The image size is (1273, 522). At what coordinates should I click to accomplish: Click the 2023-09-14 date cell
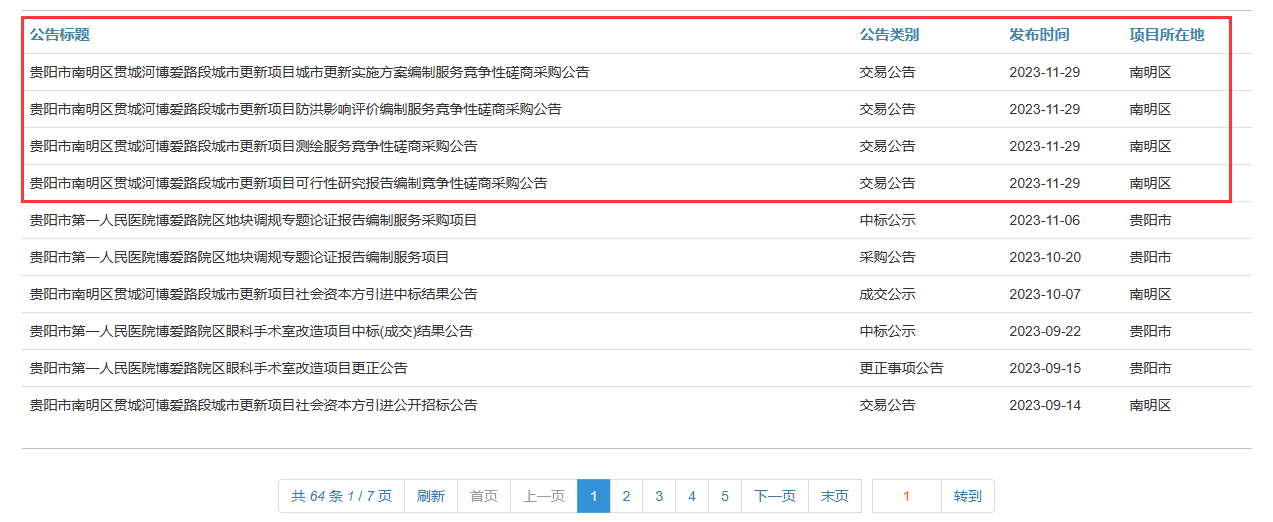pyautogui.click(x=1045, y=405)
